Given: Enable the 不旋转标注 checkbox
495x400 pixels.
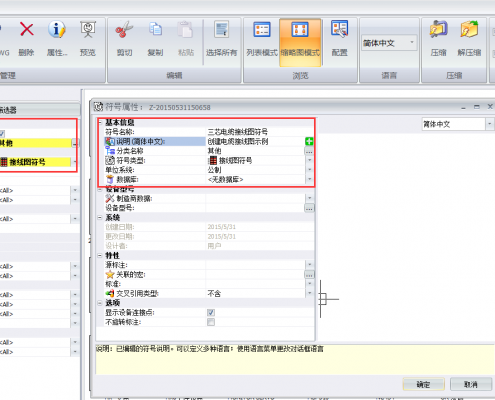Looking at the screenshot, I should click(211, 322).
